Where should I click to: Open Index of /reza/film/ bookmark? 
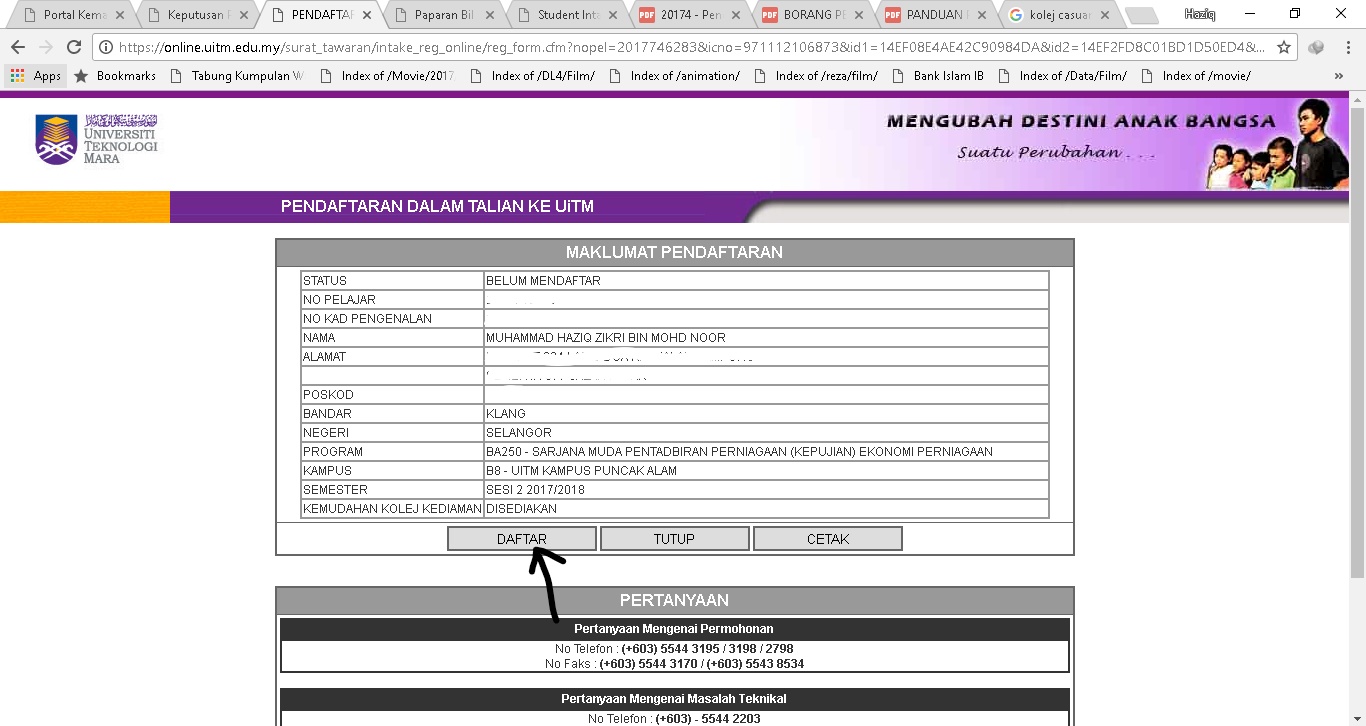pyautogui.click(x=816, y=76)
